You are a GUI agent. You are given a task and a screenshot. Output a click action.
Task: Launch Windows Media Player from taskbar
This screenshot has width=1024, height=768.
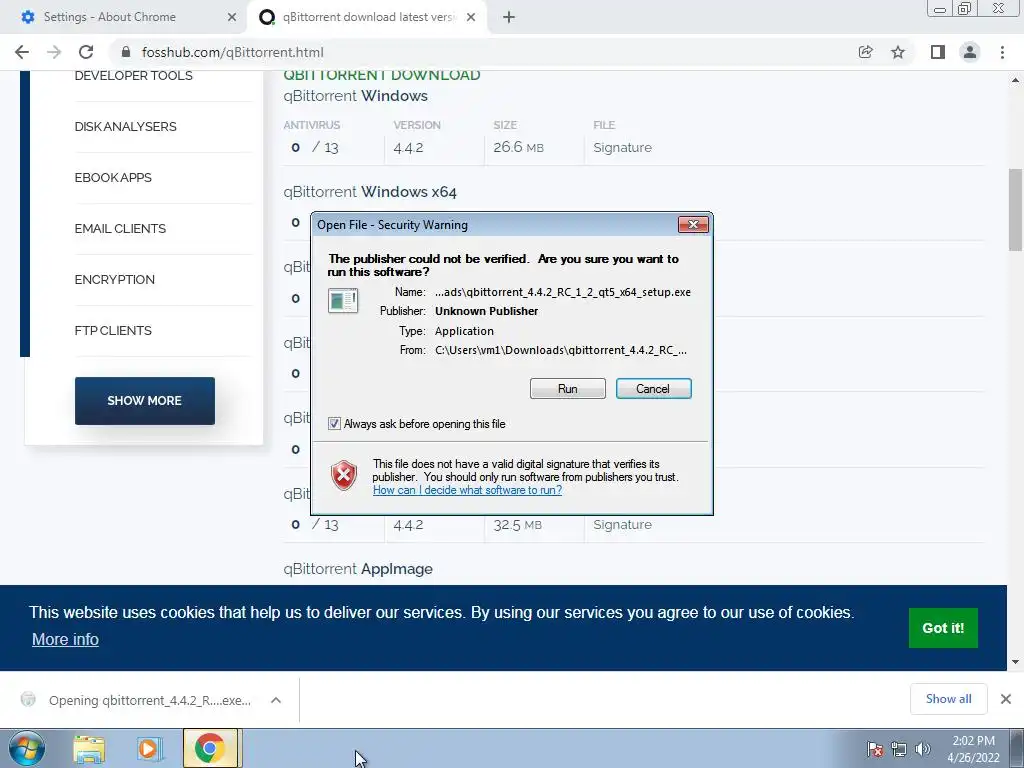click(x=149, y=748)
